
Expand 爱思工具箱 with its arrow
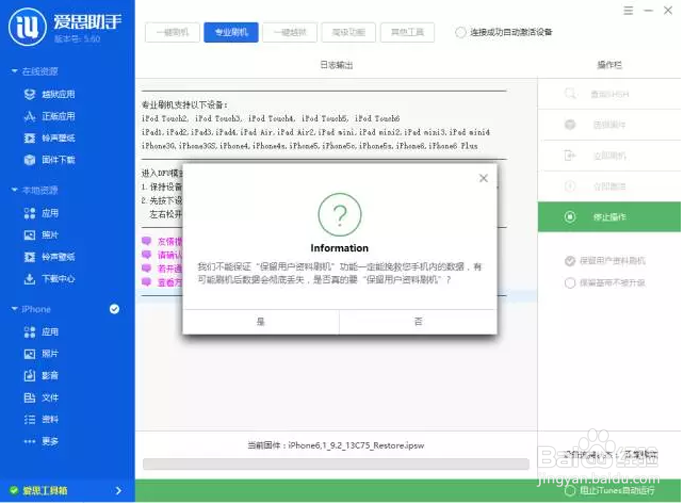coord(118,491)
